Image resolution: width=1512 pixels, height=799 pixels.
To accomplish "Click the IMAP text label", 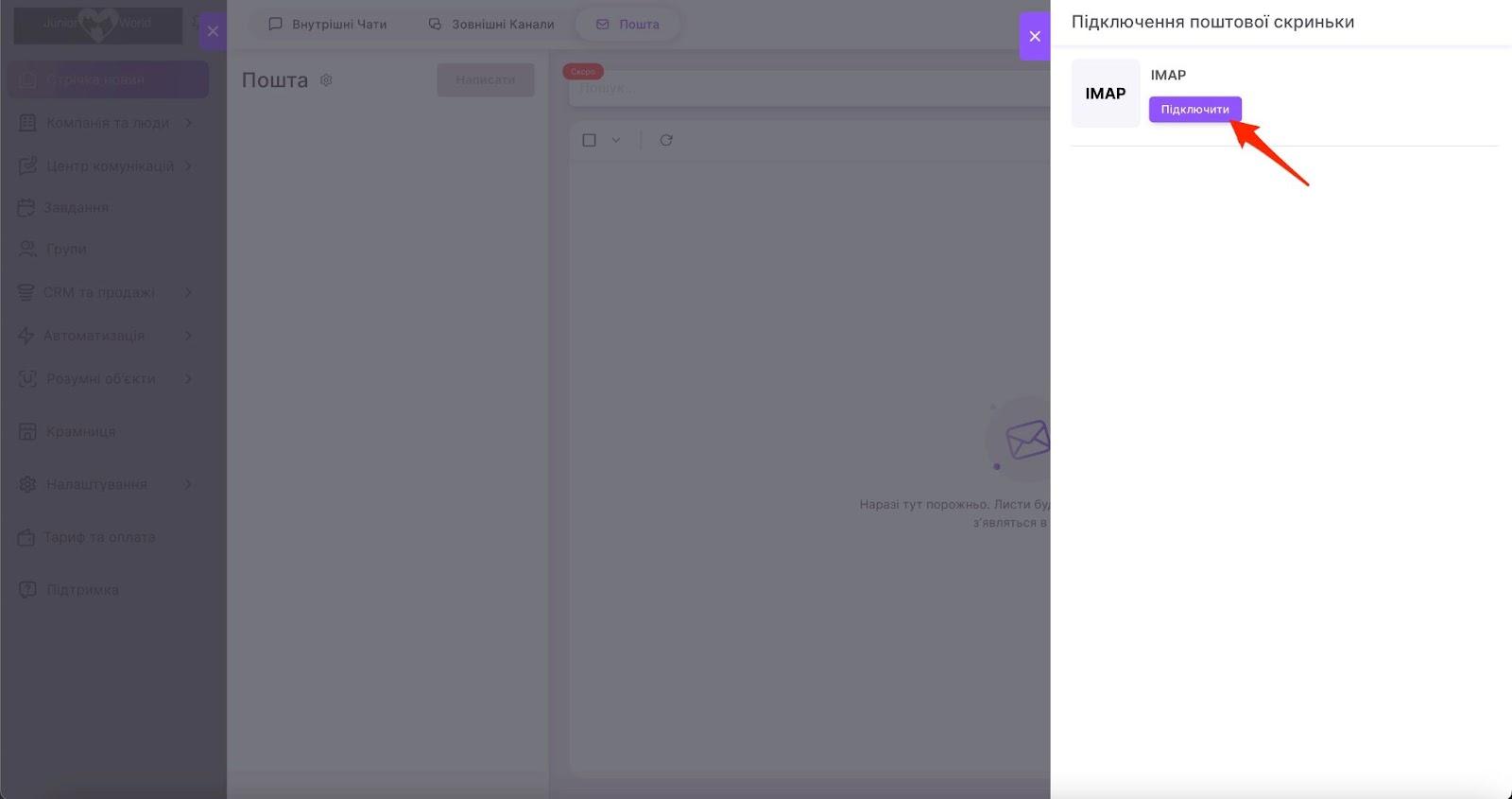I will pos(1168,75).
